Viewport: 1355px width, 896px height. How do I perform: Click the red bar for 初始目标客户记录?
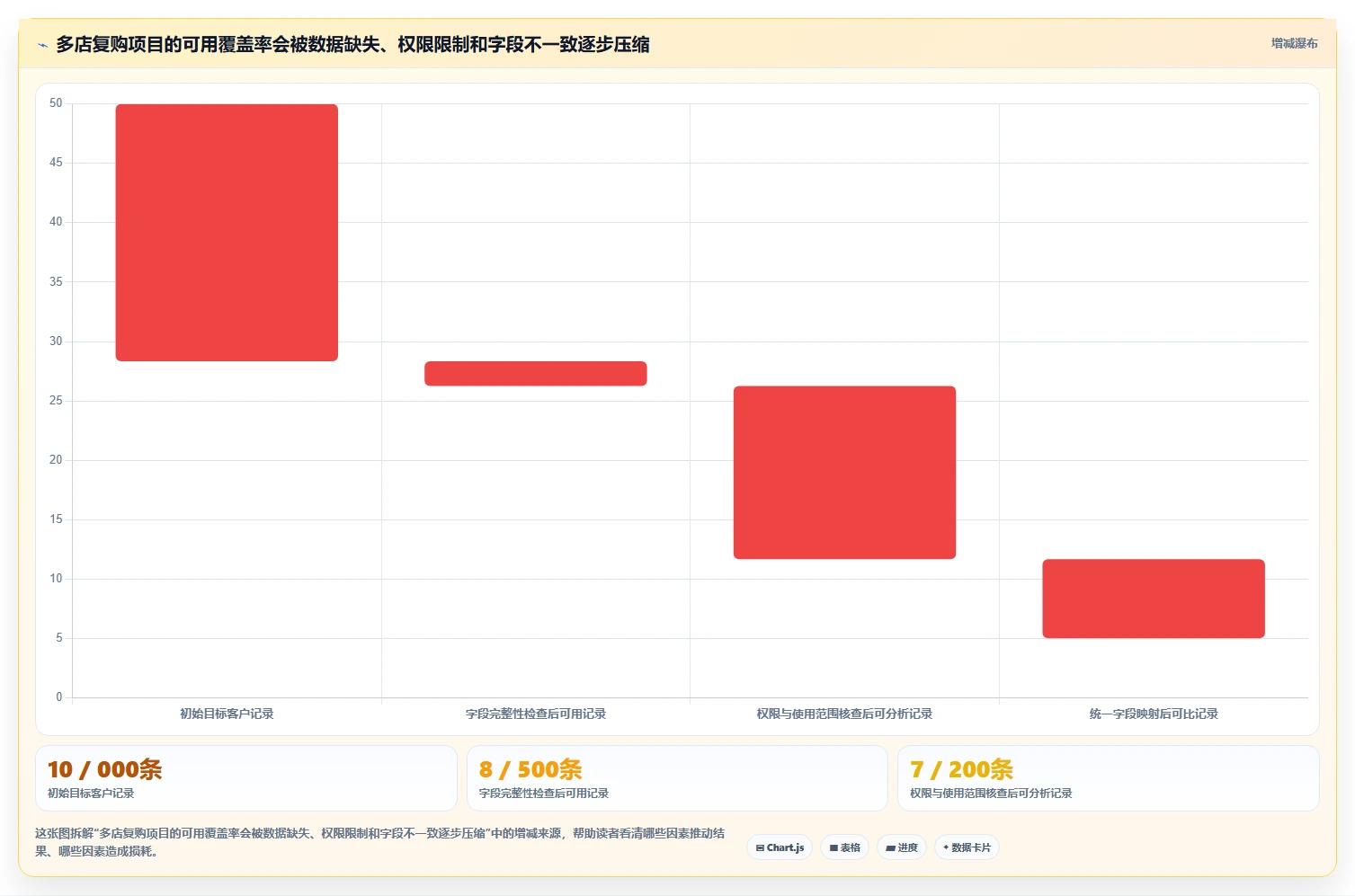click(227, 233)
